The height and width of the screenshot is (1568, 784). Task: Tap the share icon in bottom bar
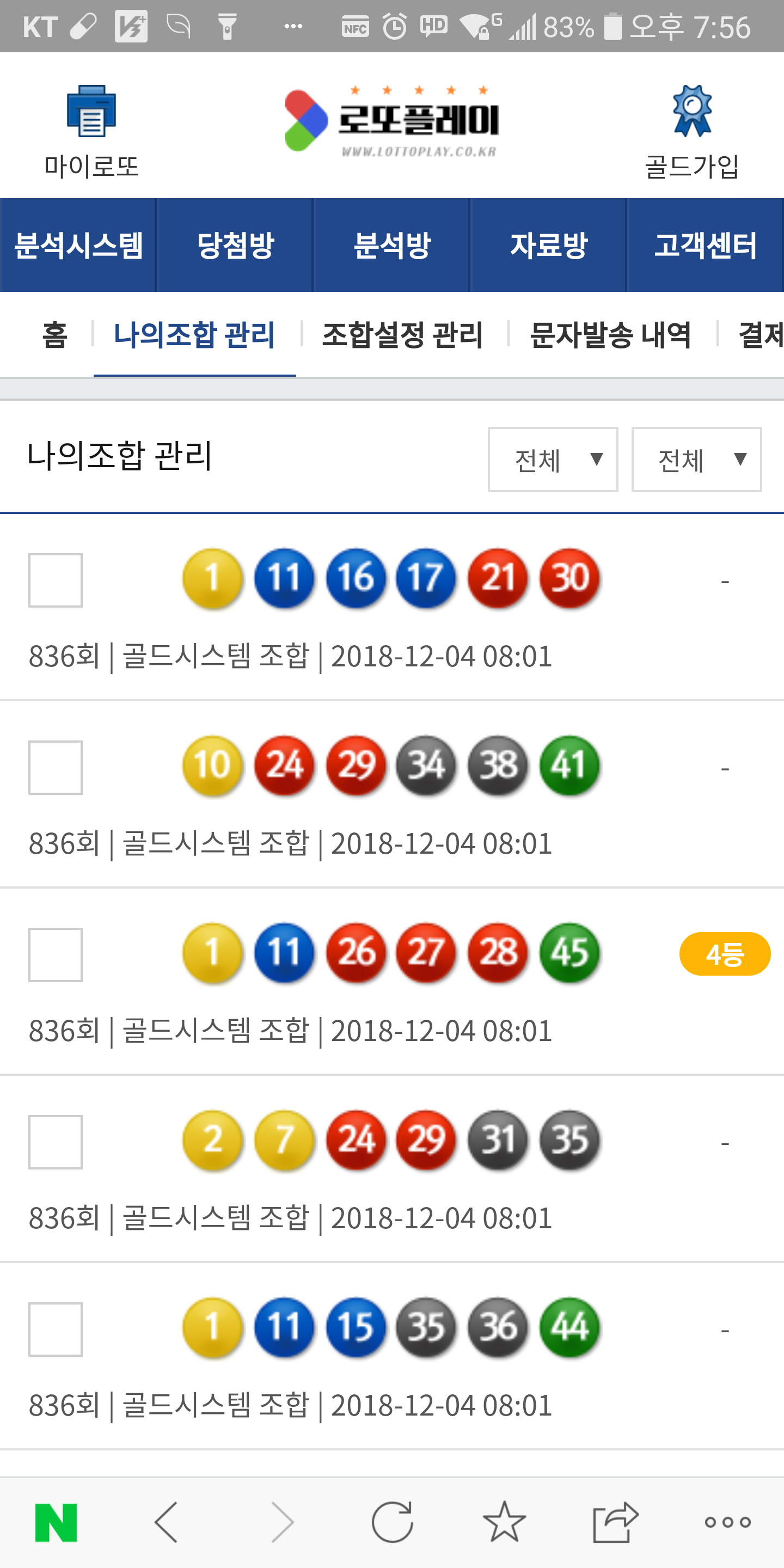(615, 1522)
